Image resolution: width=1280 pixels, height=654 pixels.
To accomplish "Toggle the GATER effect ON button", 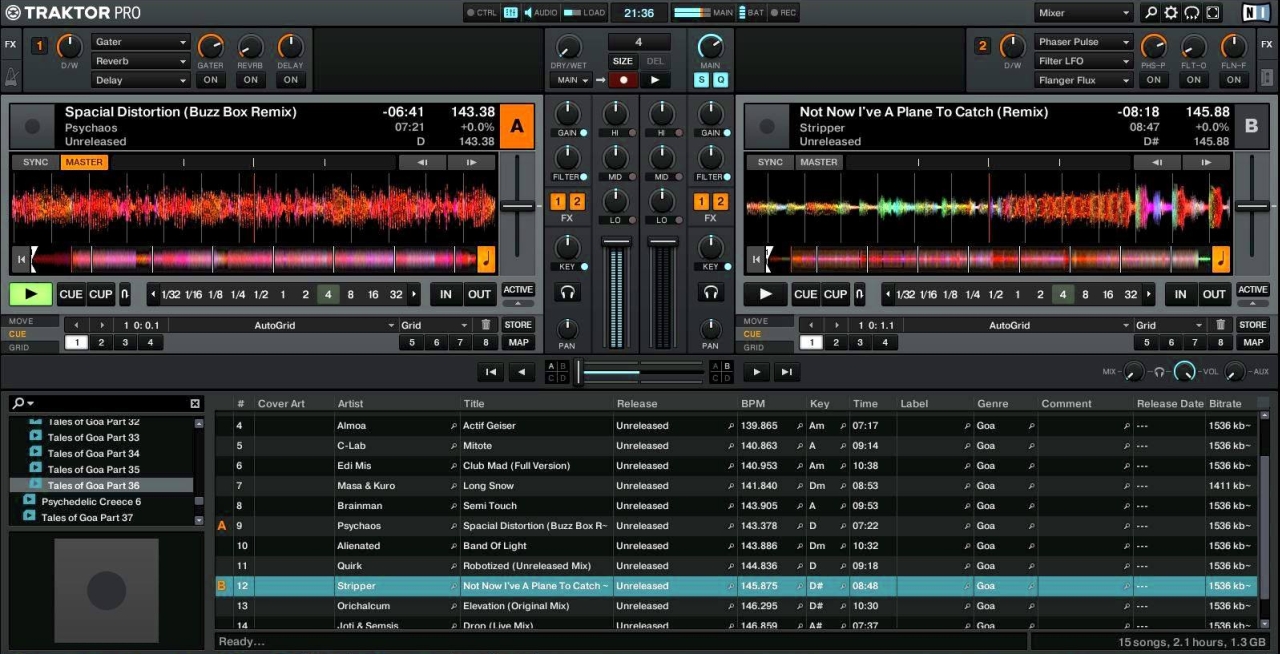I will (210, 80).
